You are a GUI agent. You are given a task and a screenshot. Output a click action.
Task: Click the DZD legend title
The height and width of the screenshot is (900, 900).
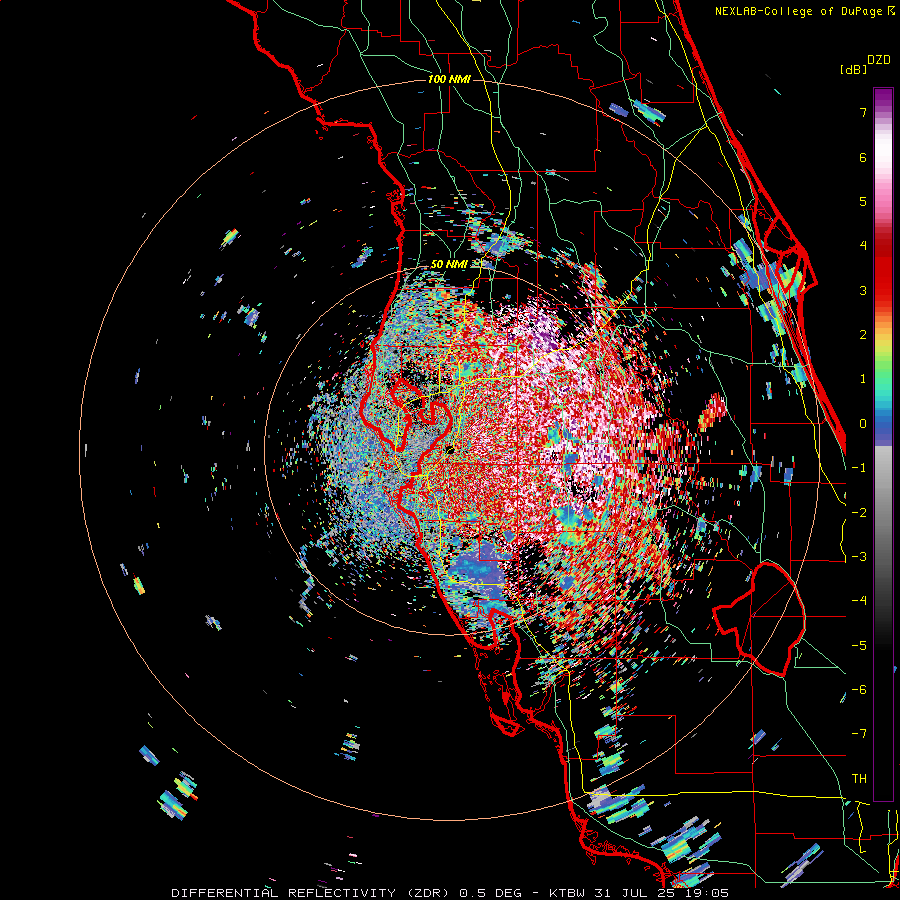pyautogui.click(x=879, y=60)
